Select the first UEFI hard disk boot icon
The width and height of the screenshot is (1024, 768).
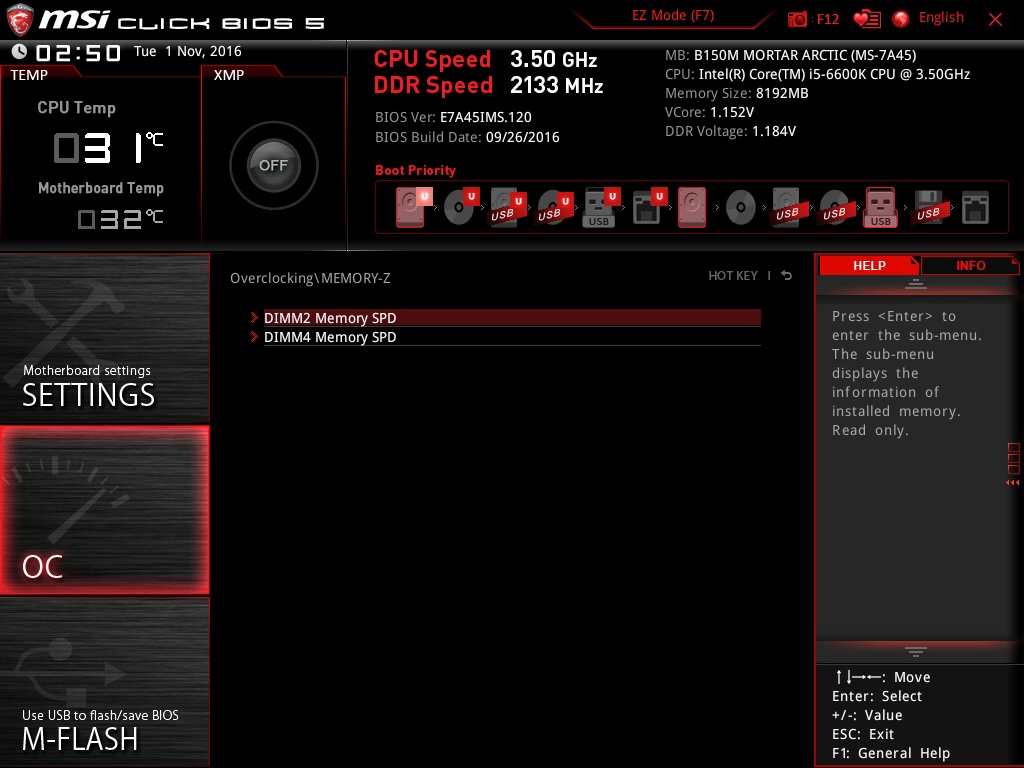point(413,207)
